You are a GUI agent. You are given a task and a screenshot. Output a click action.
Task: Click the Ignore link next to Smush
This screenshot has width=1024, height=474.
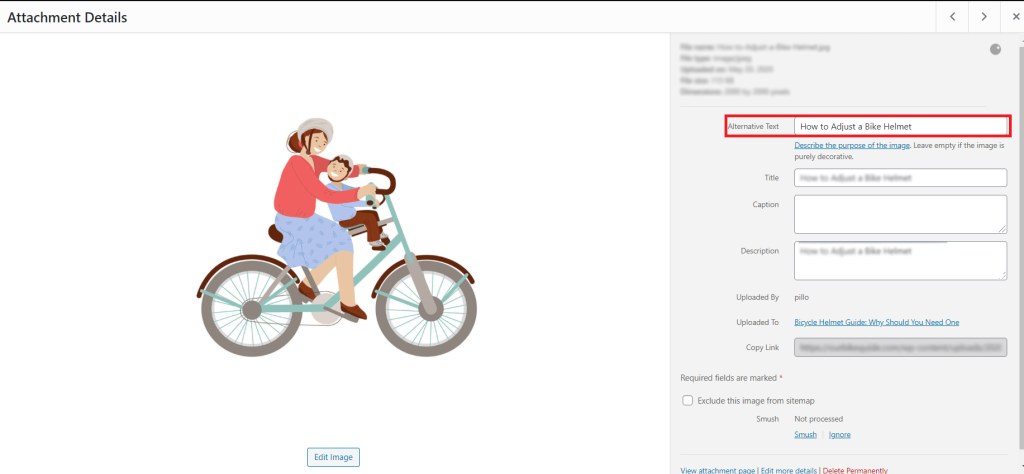point(839,435)
